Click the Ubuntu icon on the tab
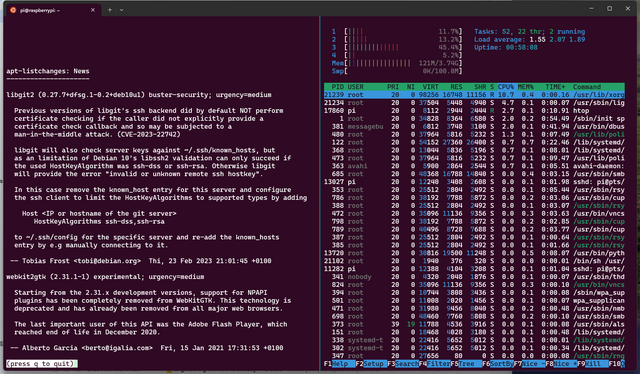Screen dimensions: 640x374 tap(13, 10)
